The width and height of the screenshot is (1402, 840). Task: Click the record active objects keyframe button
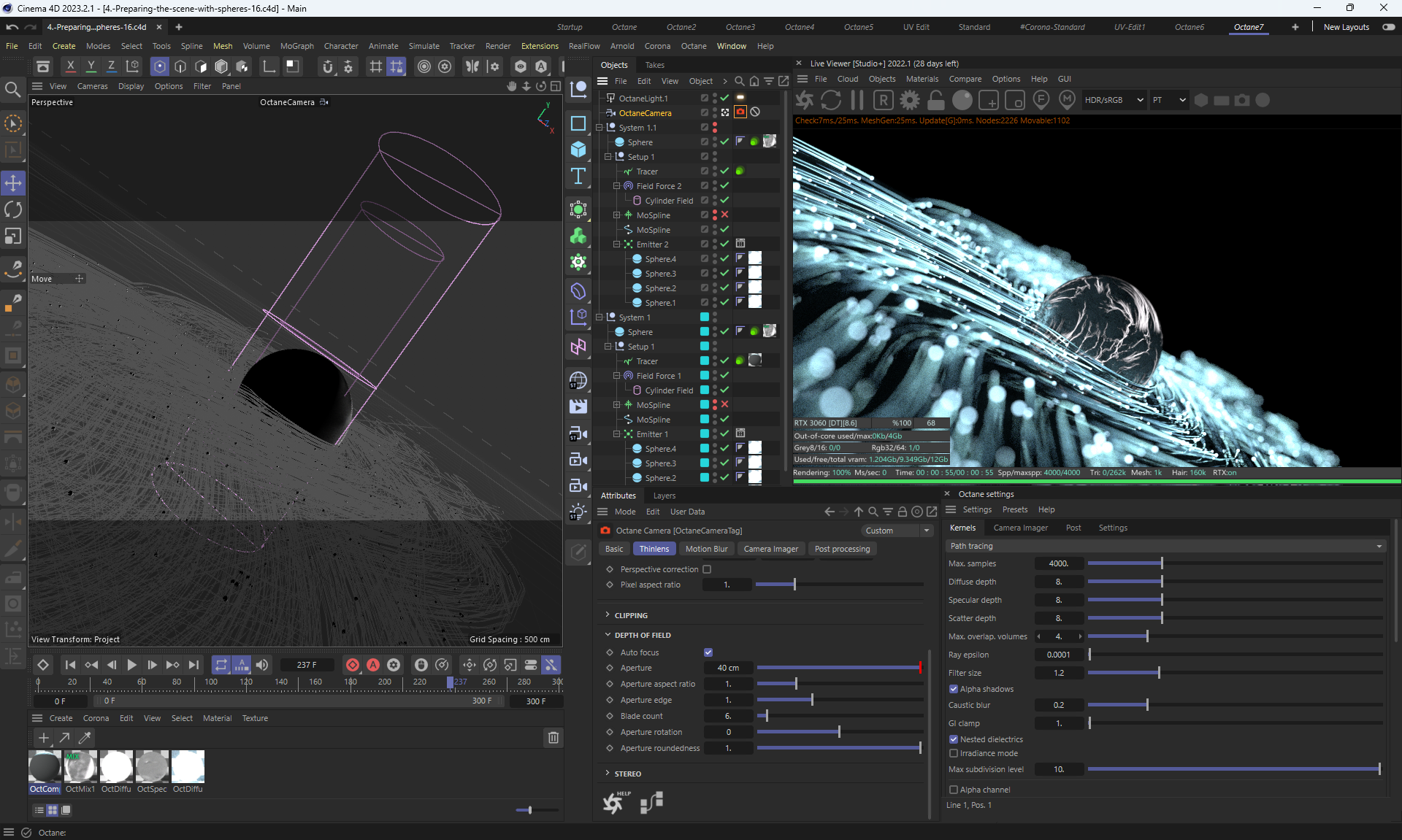[x=353, y=665]
